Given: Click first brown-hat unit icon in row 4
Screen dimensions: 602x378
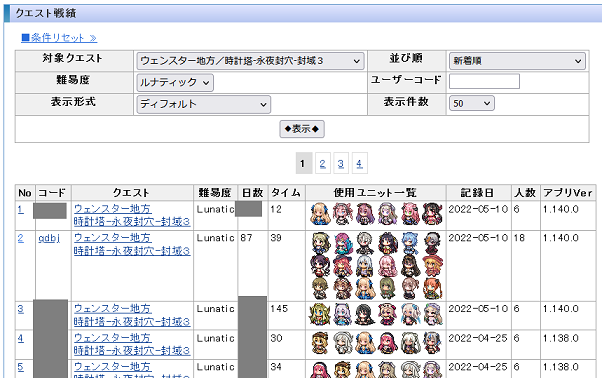Looking at the screenshot, I should [x=320, y=343].
